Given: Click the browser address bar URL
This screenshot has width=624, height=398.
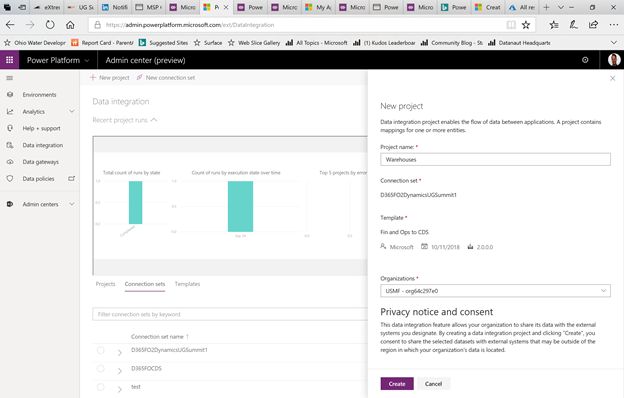Looking at the screenshot, I should (x=190, y=25).
